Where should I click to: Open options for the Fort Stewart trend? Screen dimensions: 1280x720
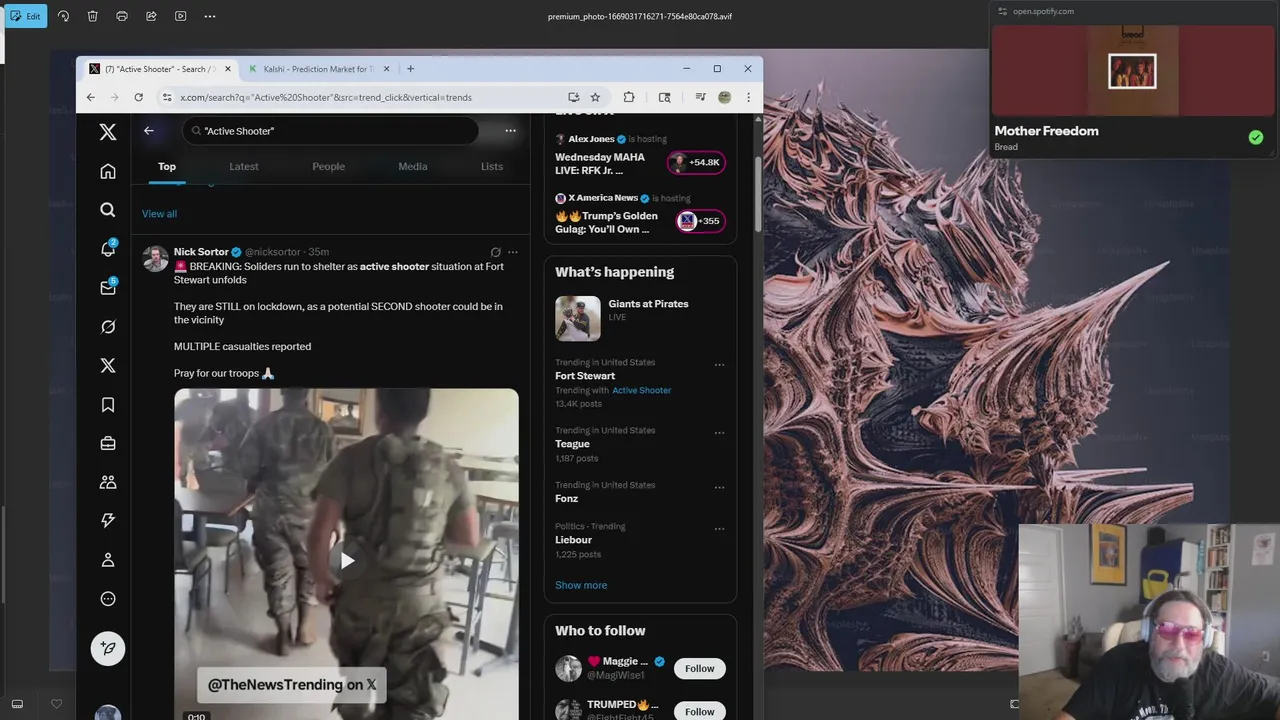(719, 365)
